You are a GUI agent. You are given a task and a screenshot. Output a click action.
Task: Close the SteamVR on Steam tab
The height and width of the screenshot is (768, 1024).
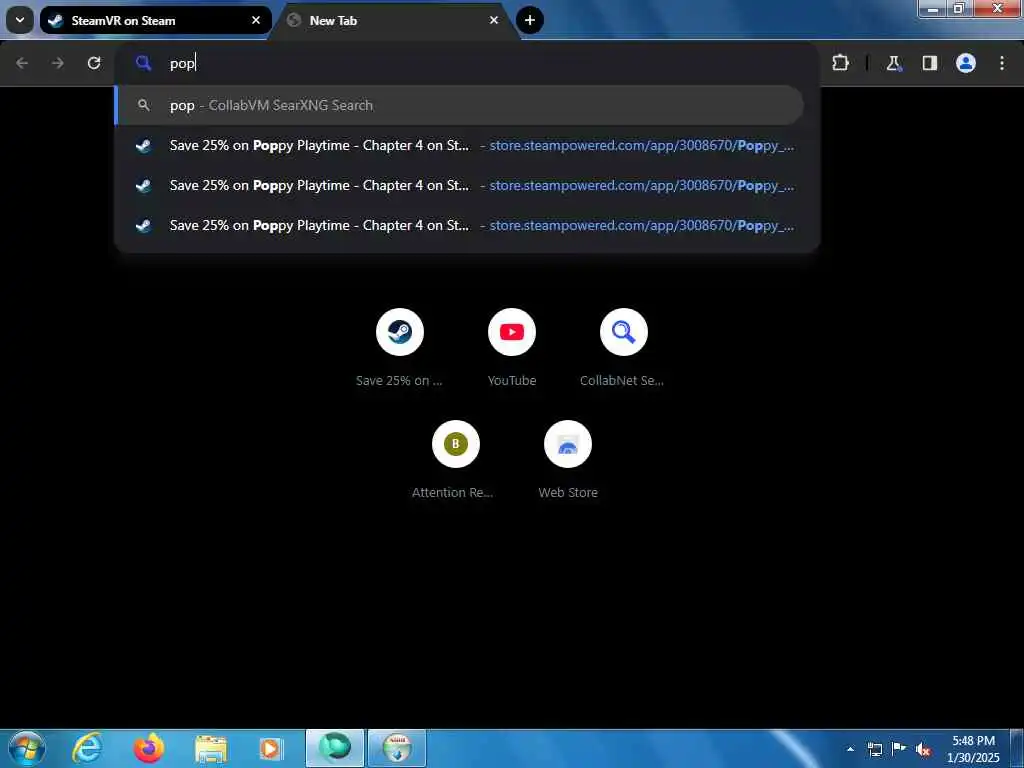256,20
